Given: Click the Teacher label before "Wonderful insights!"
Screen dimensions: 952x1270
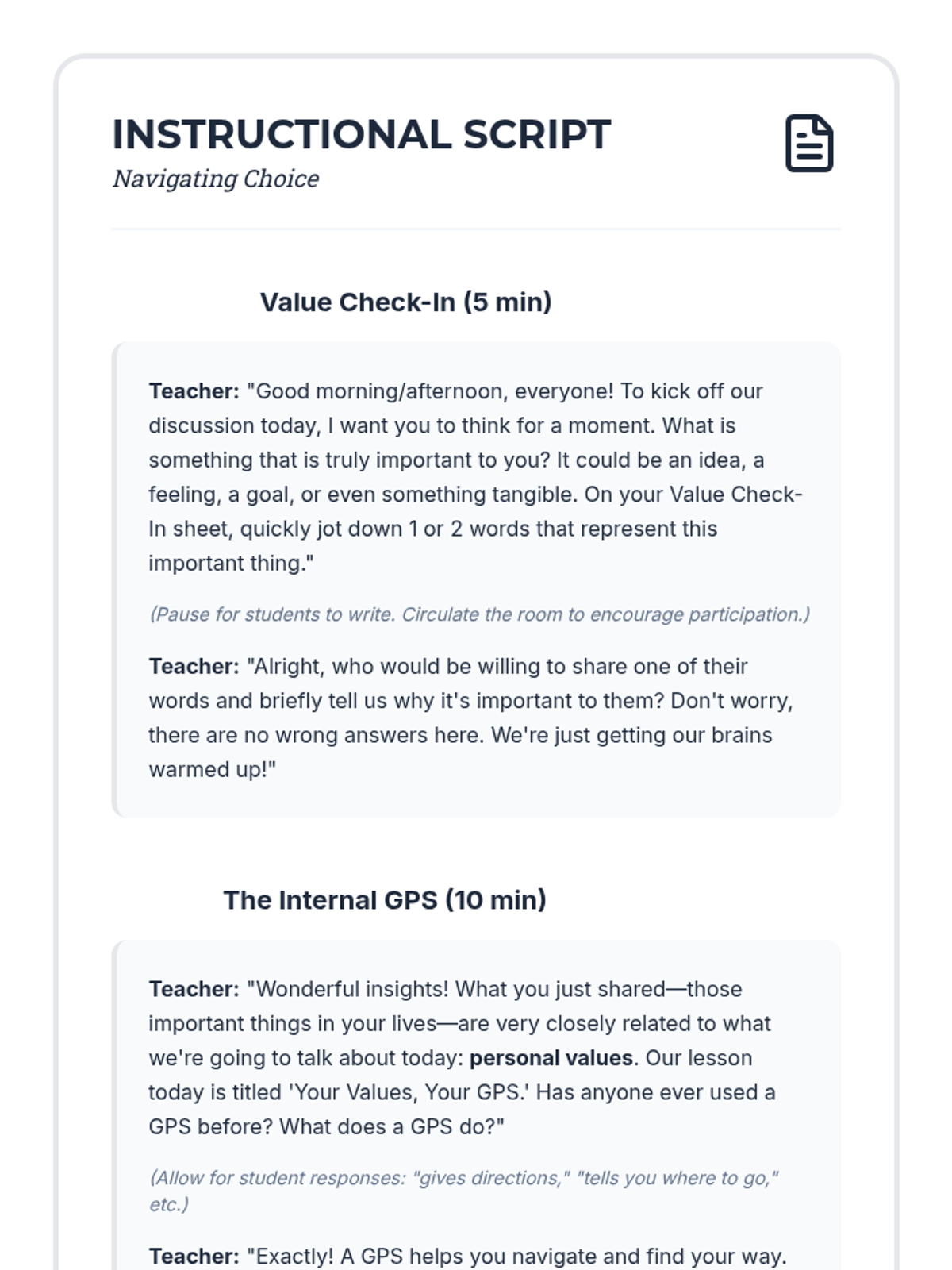Looking at the screenshot, I should click(x=194, y=990).
